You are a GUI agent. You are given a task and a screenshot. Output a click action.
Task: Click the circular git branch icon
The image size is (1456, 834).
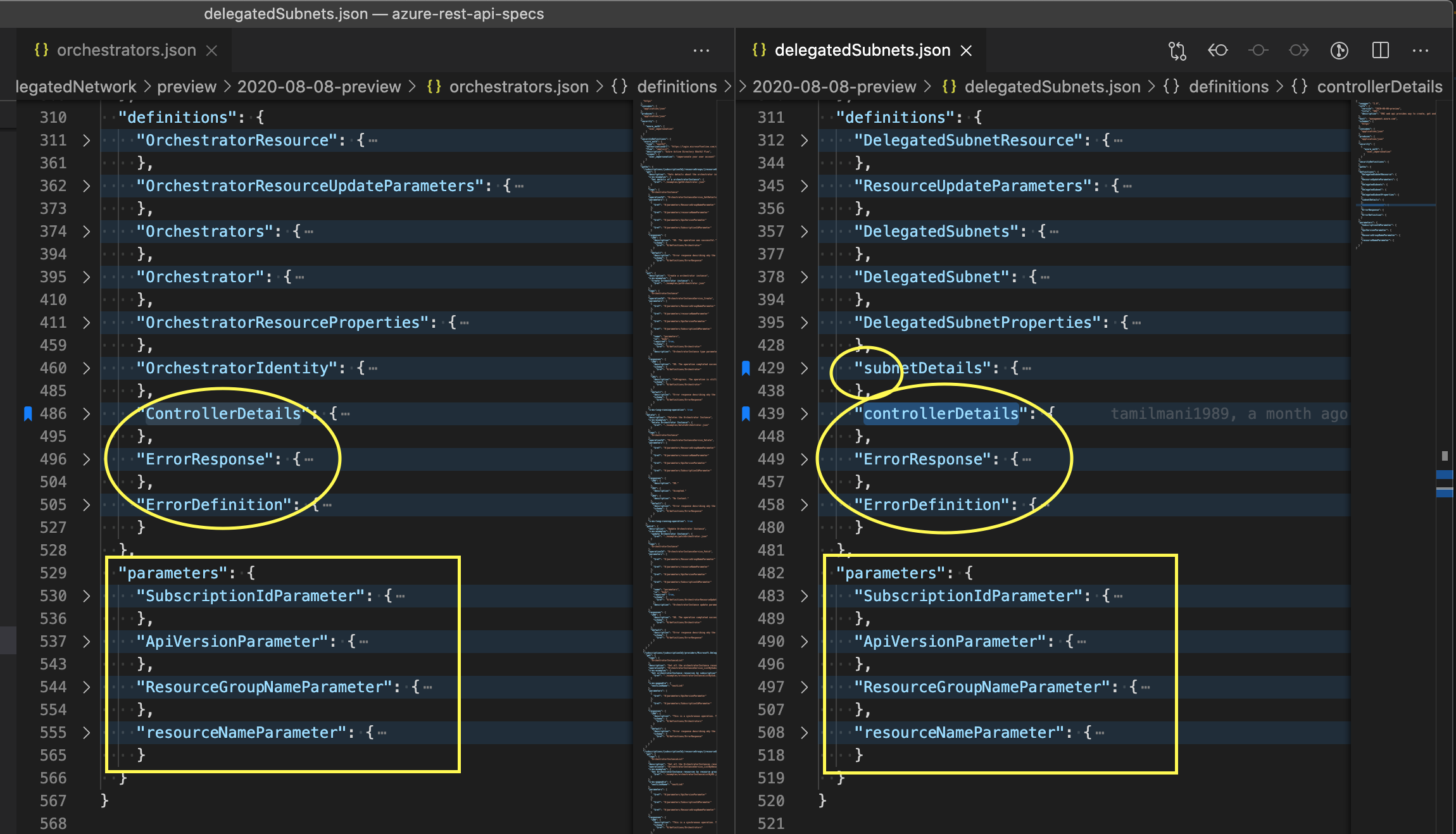1339,51
